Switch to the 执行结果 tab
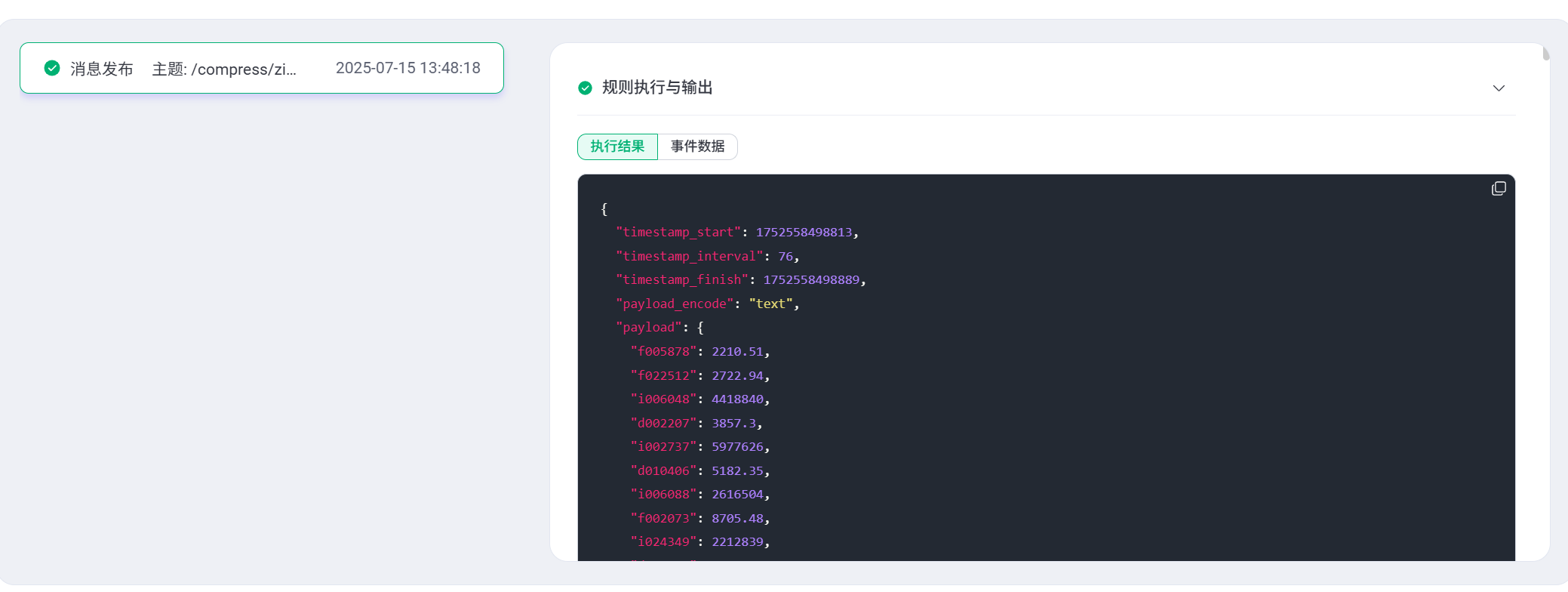Screen dimensions: 1568x592 pos(617,146)
